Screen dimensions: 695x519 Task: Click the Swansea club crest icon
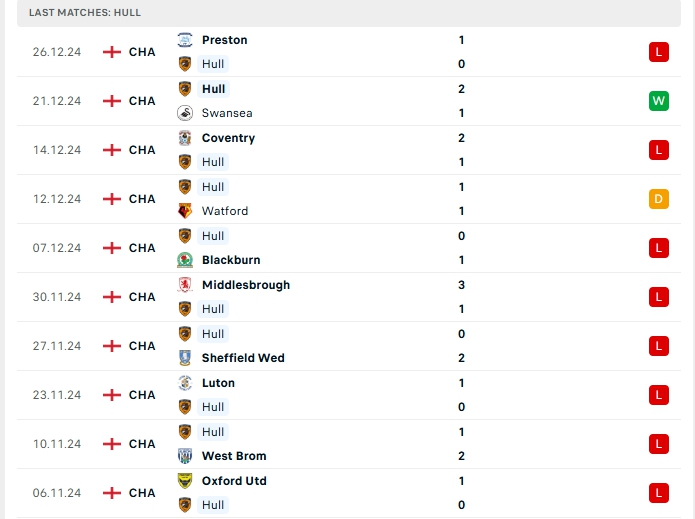[x=185, y=113]
